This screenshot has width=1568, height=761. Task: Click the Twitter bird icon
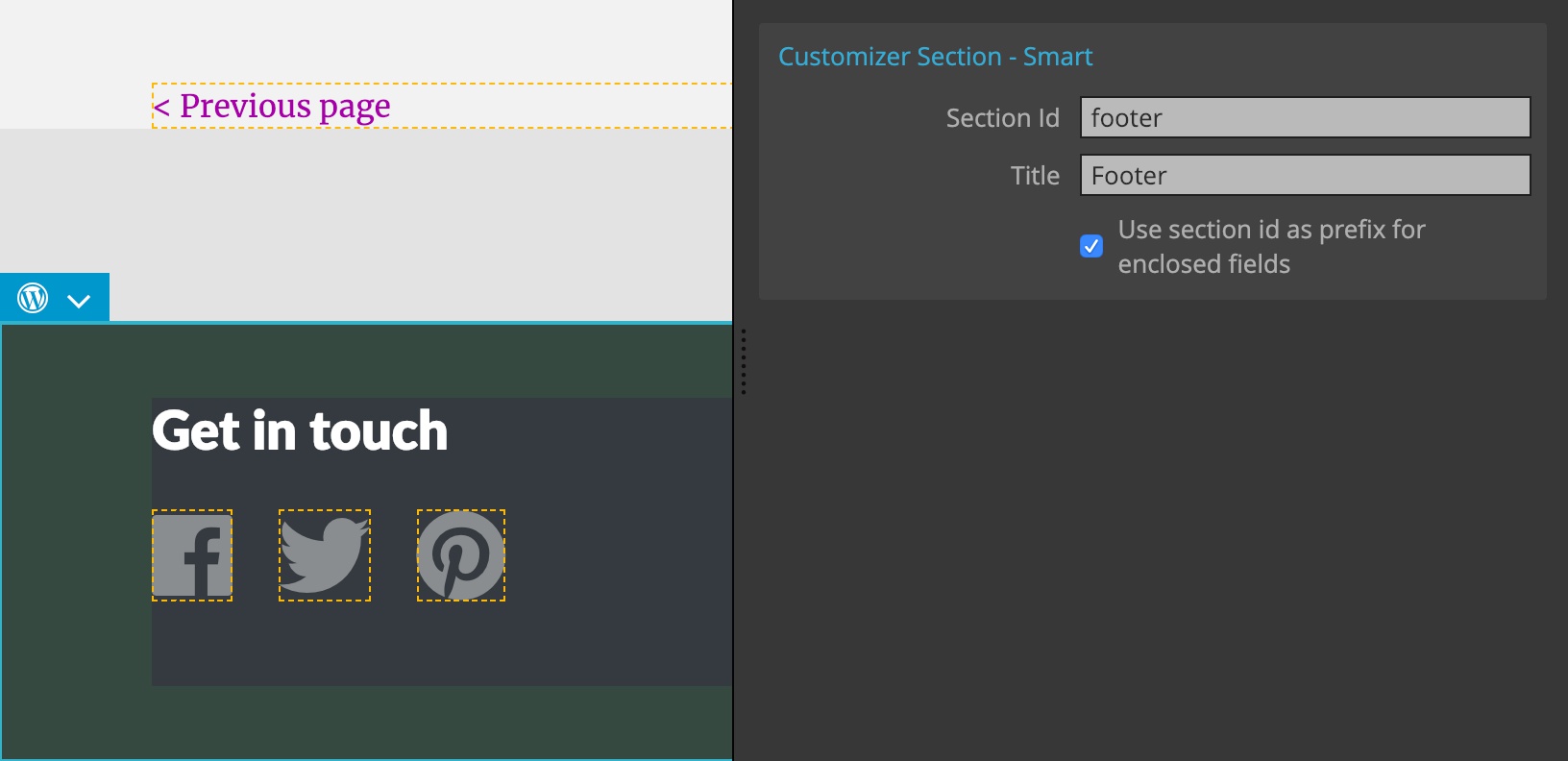[325, 555]
